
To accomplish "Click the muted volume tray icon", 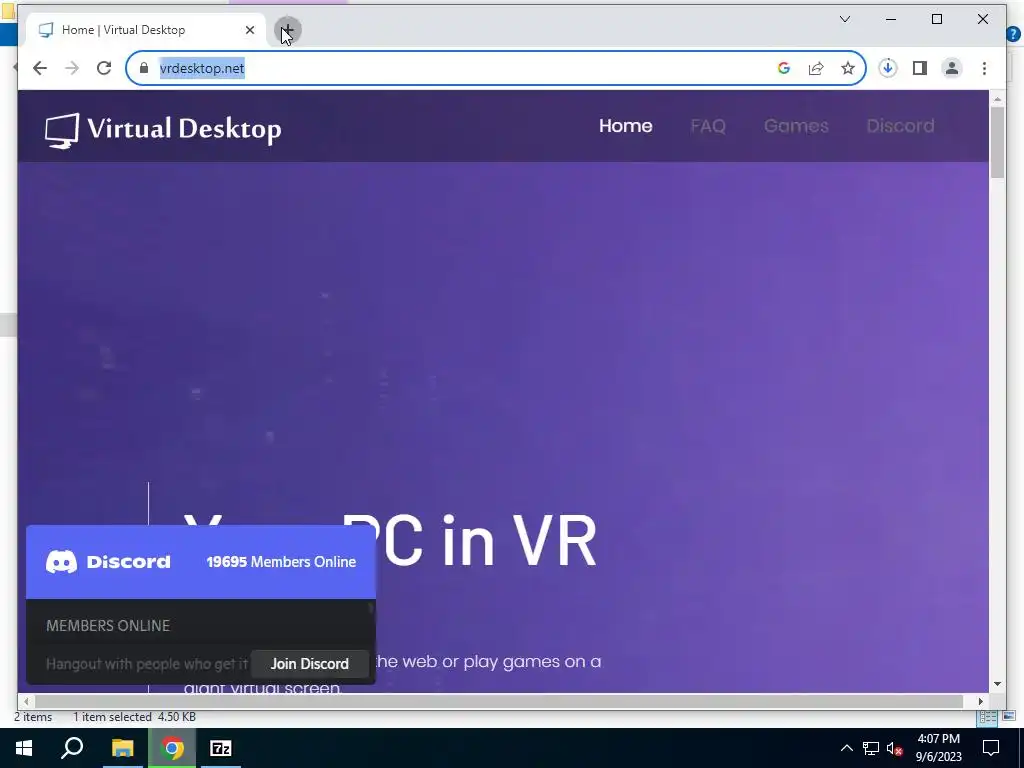I will click(894, 748).
